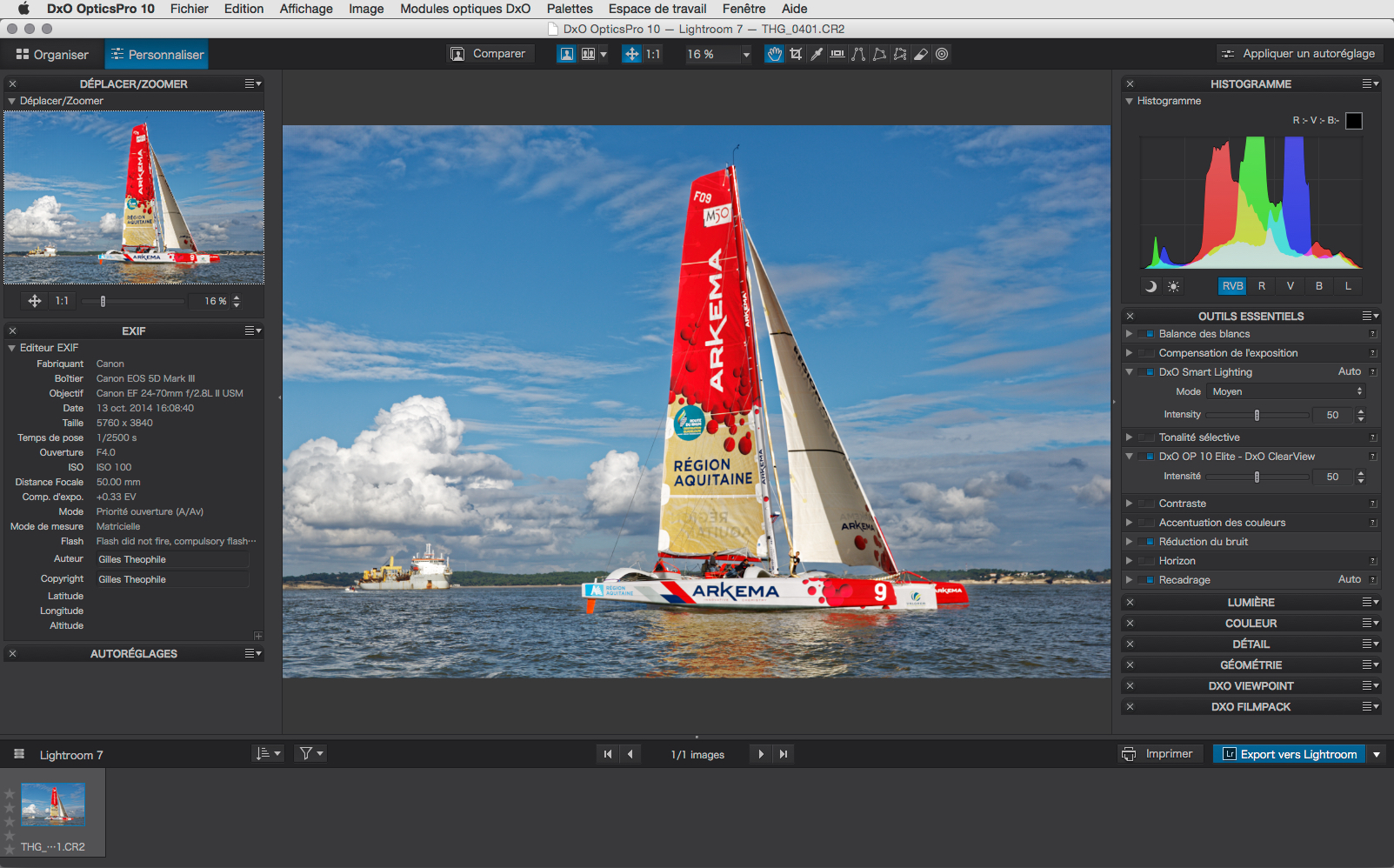
Task: Click ClearView Intensité slider handle
Action: [x=1257, y=477]
